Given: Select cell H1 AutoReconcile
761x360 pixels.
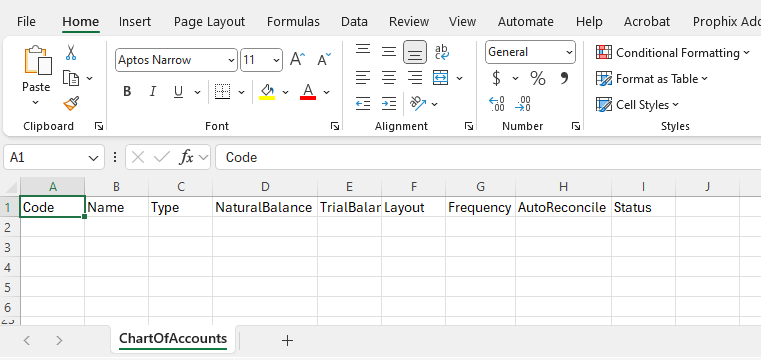Looking at the screenshot, I should pos(563,207).
